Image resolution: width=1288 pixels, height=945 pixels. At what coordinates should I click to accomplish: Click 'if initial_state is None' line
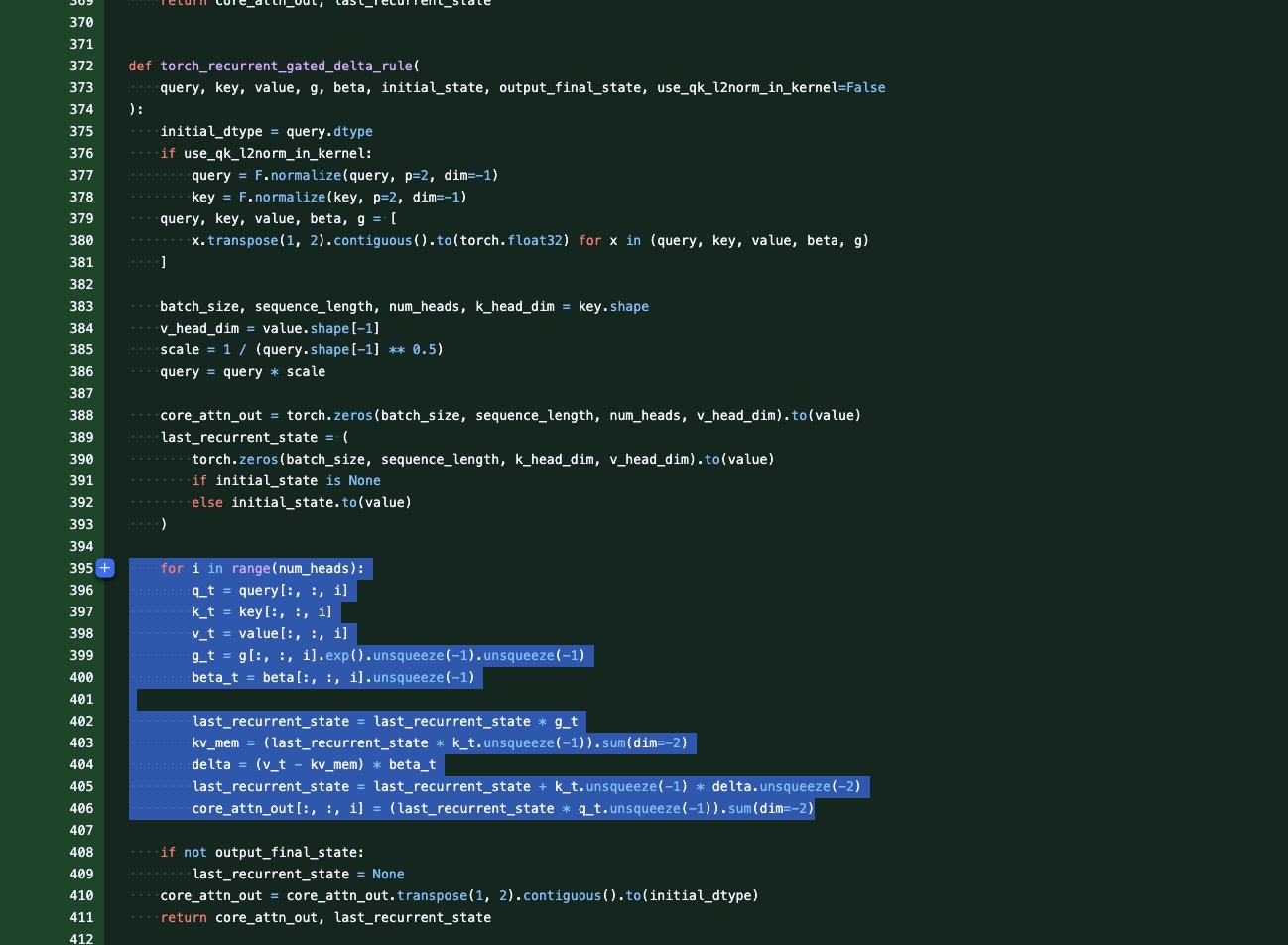pyautogui.click(x=287, y=480)
